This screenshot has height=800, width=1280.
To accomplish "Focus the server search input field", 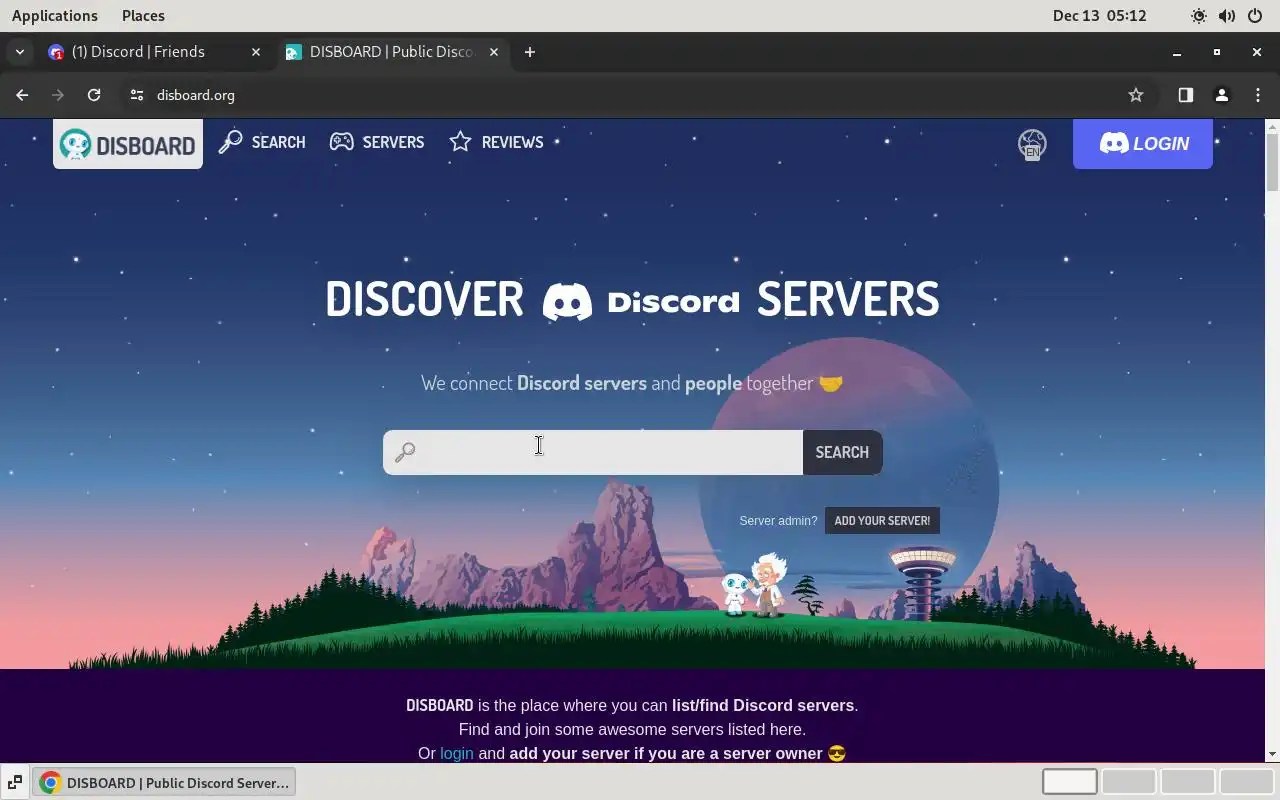I will pos(593,452).
